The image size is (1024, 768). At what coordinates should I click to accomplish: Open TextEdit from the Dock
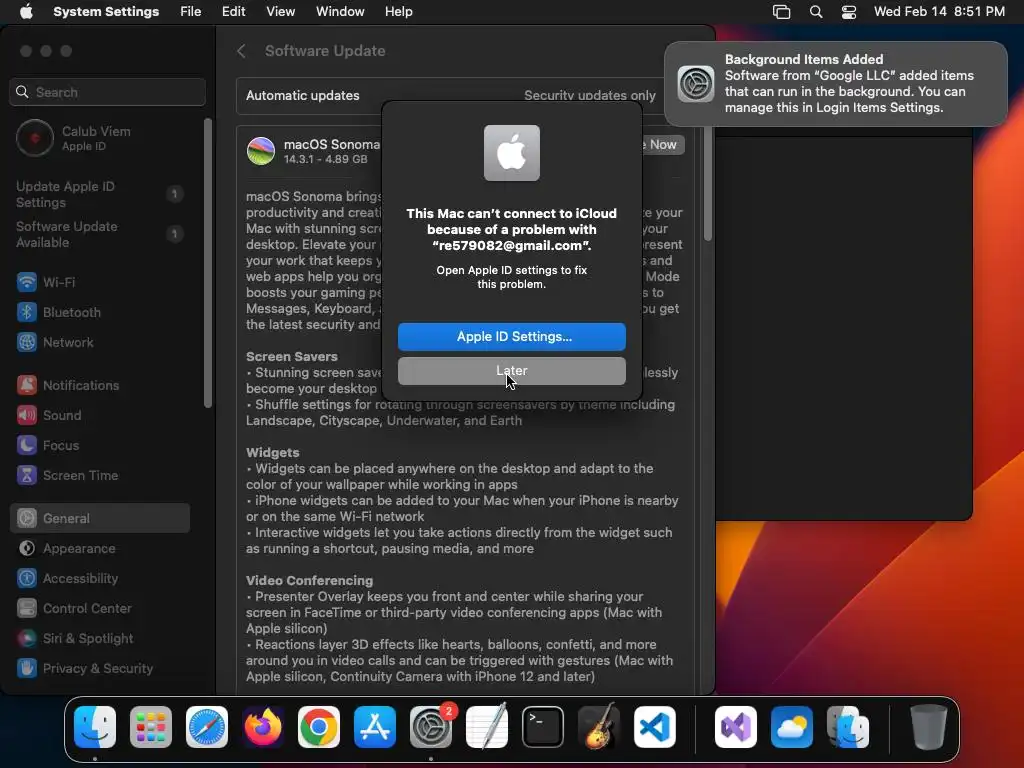487,727
